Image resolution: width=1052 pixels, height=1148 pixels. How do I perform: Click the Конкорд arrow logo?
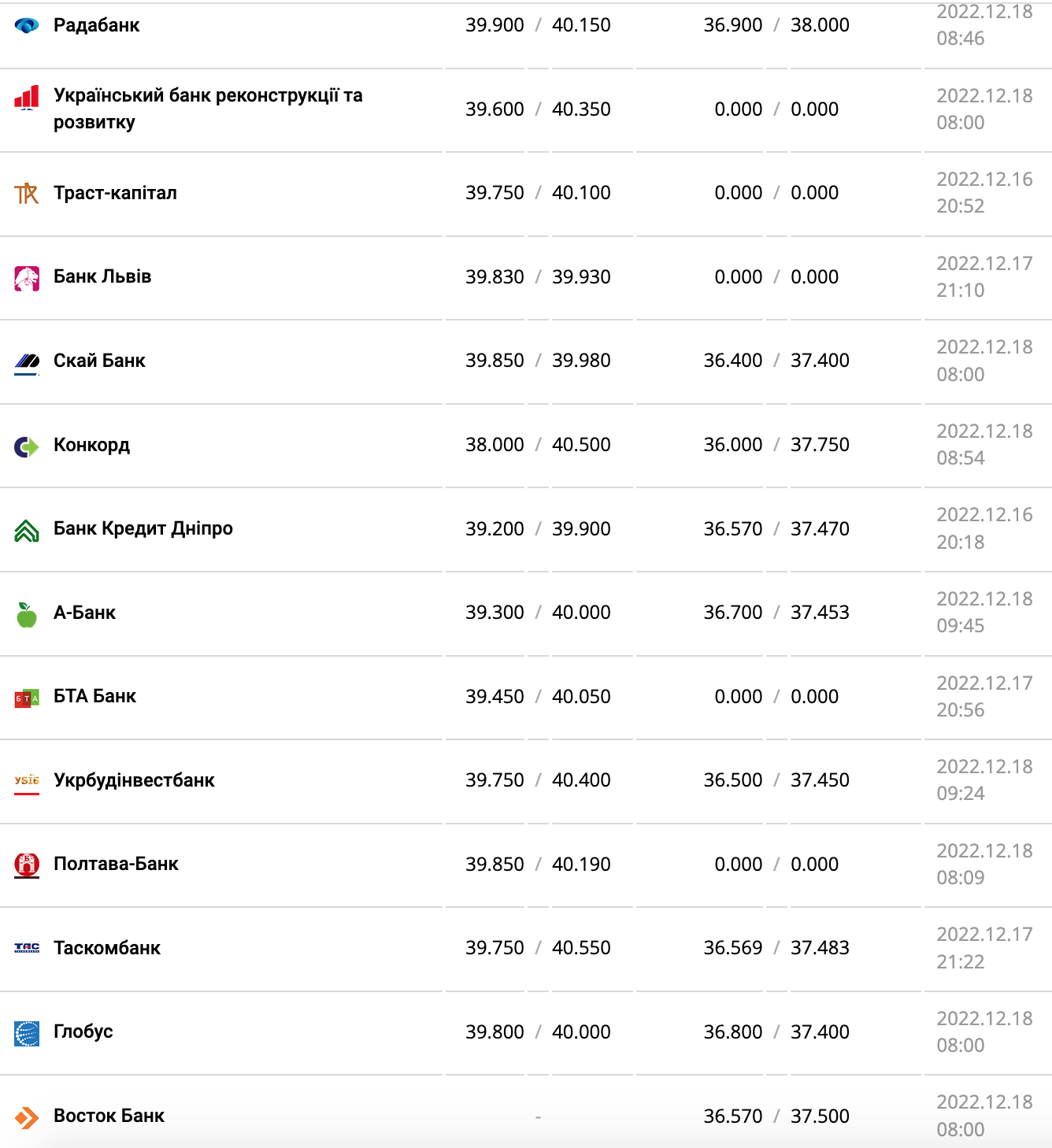click(27, 447)
